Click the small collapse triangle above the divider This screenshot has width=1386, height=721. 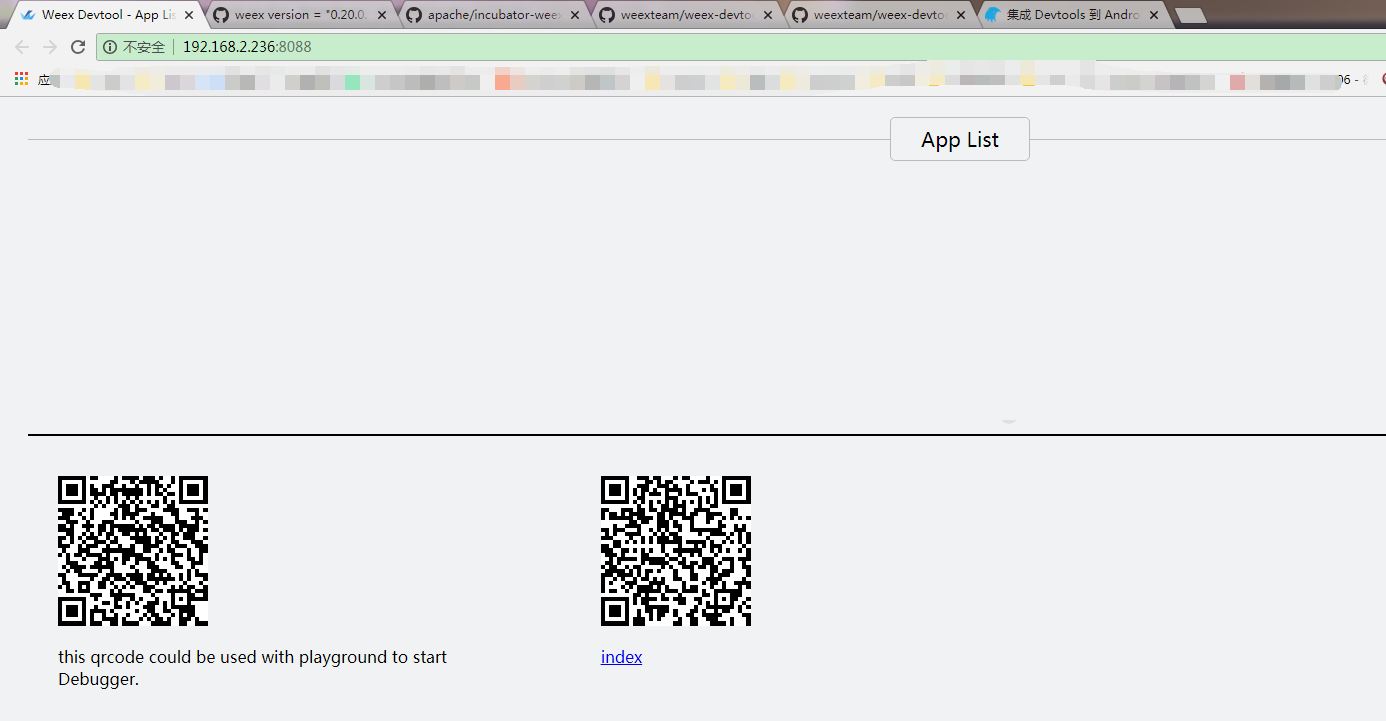(1009, 422)
